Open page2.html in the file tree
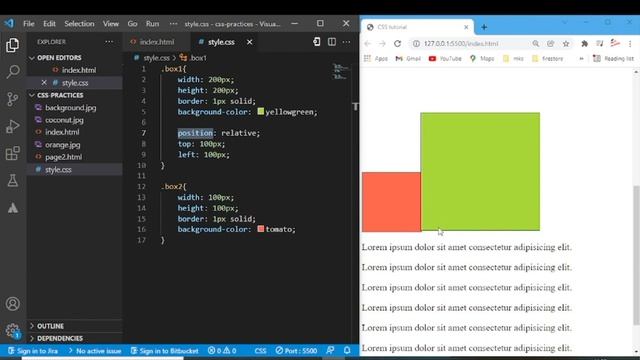The width and height of the screenshot is (640, 360). (x=75, y=157)
